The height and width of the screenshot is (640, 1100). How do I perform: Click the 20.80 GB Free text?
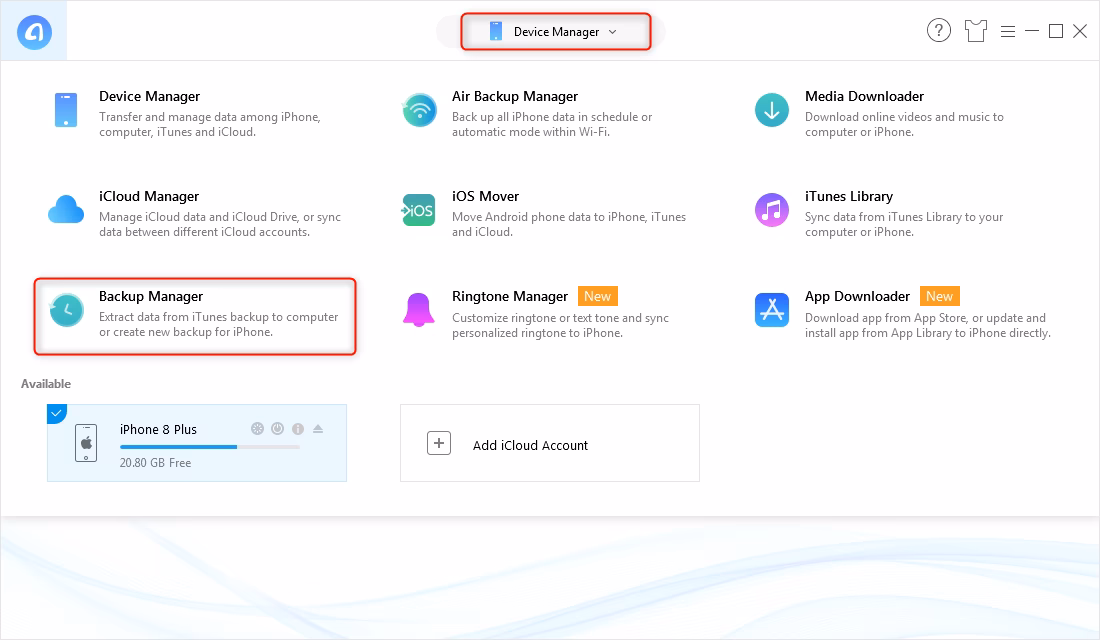coord(155,463)
